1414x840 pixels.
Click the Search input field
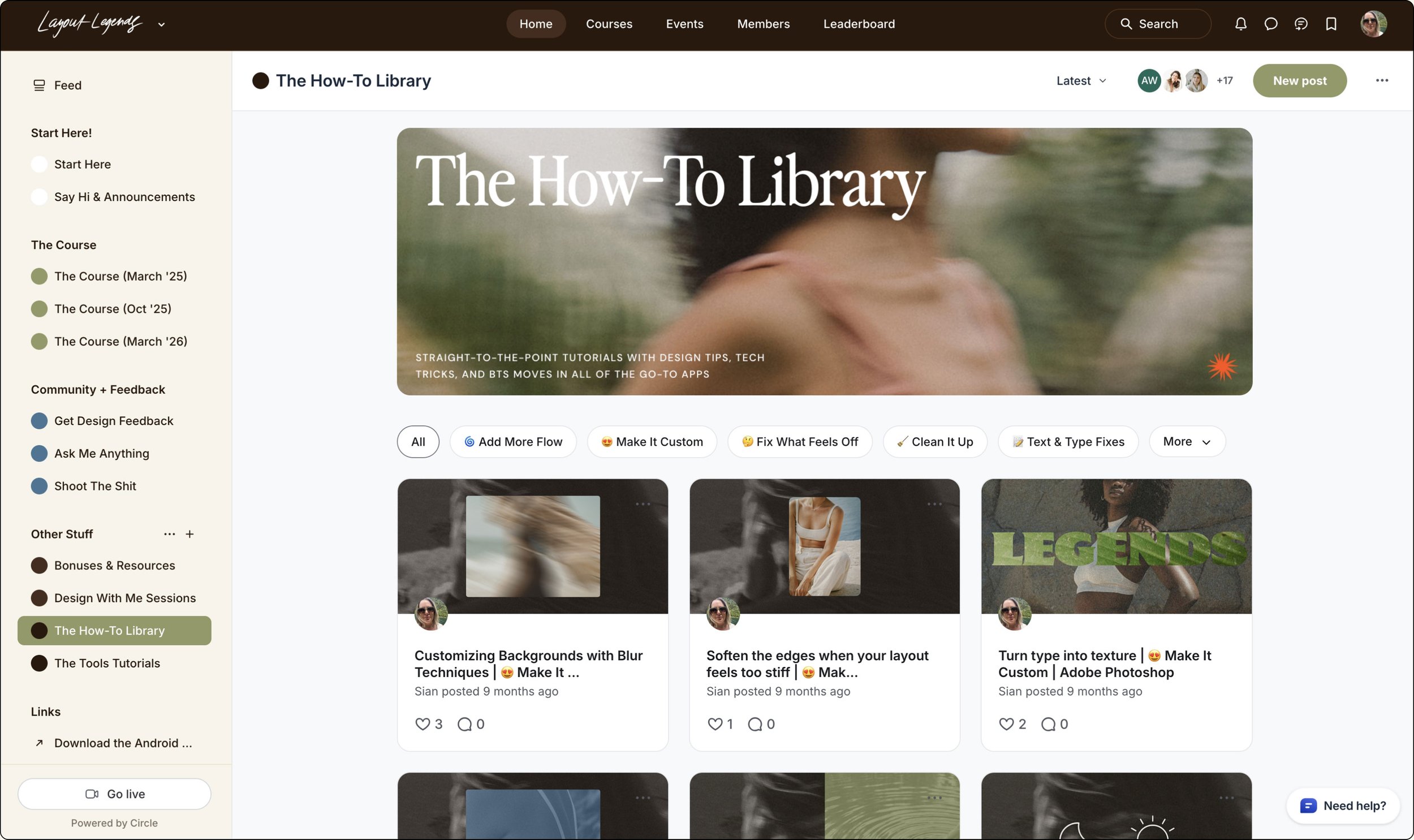click(x=1158, y=24)
